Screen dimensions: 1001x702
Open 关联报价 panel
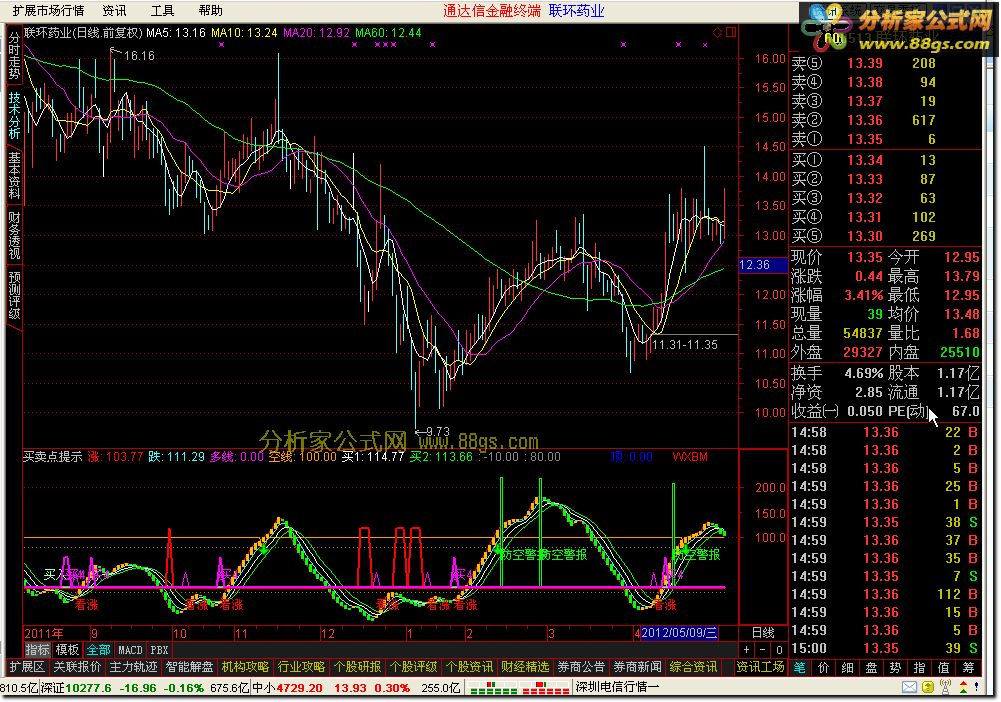[77, 667]
